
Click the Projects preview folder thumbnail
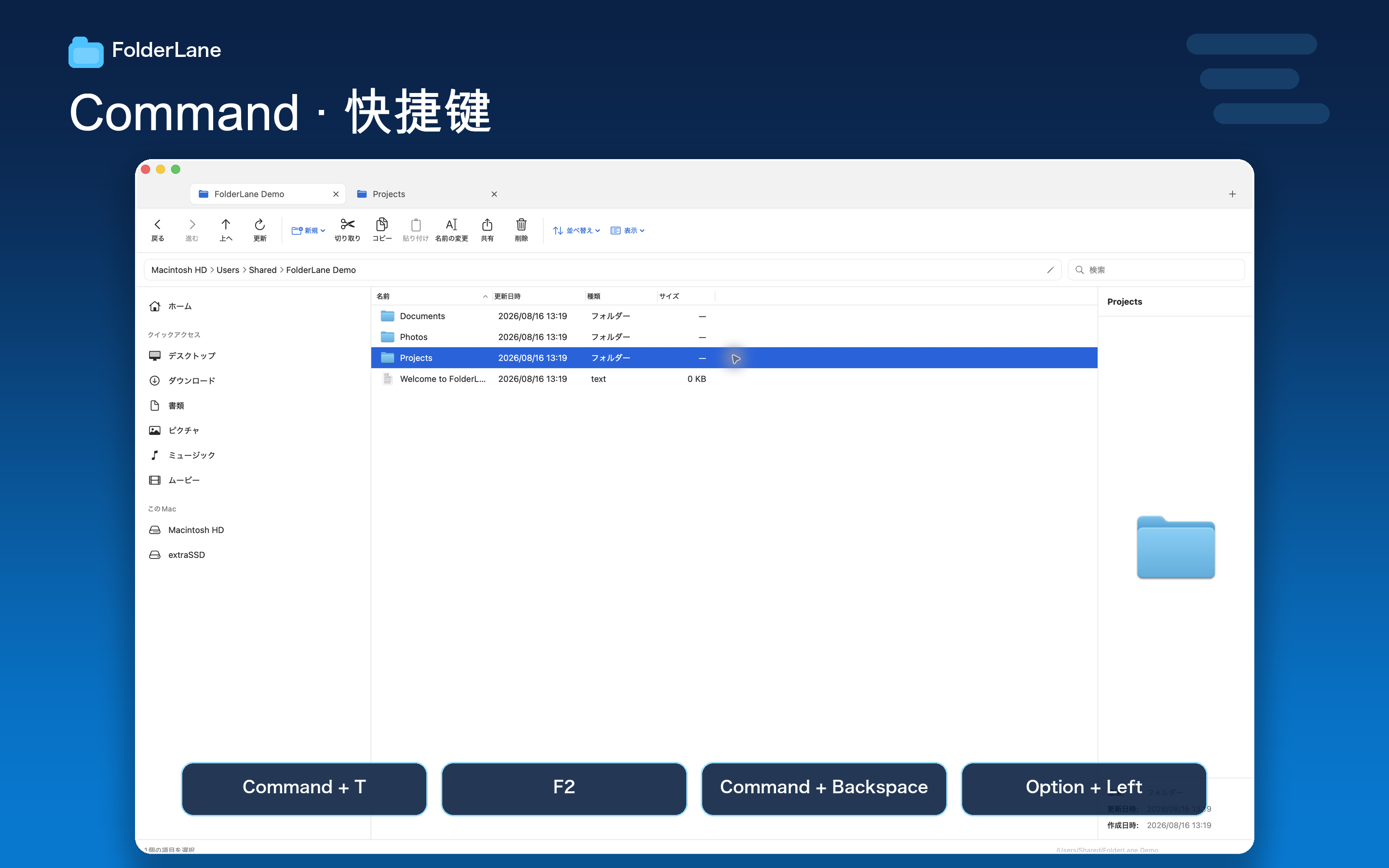1175,547
